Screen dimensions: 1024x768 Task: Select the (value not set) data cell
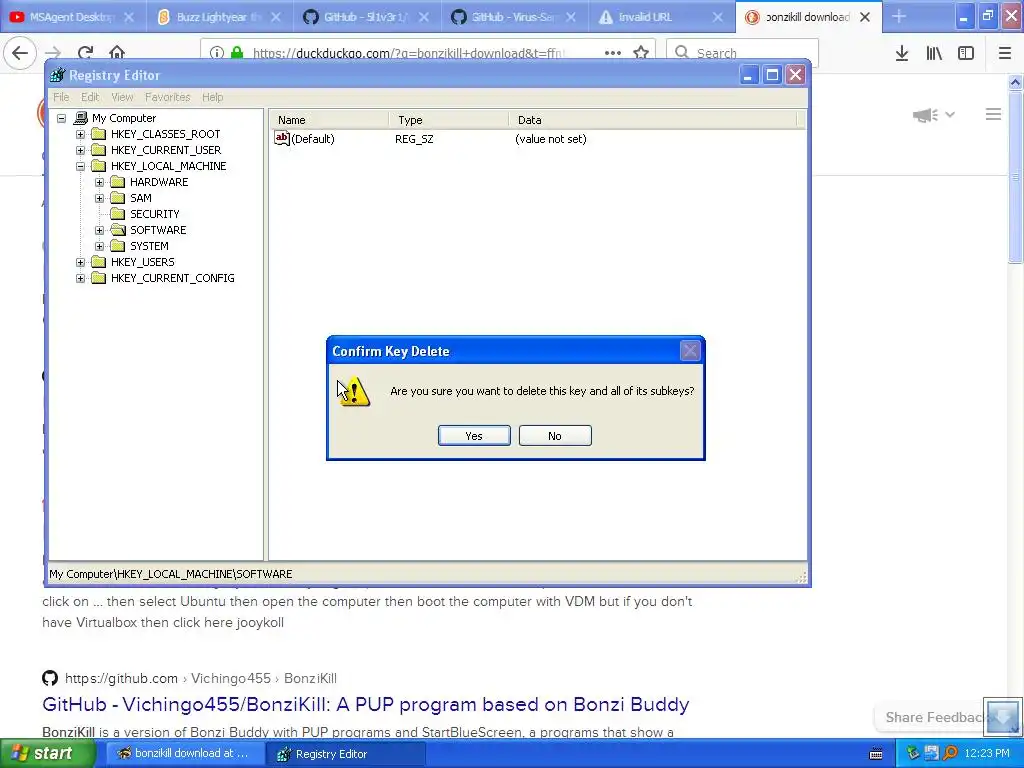(551, 139)
